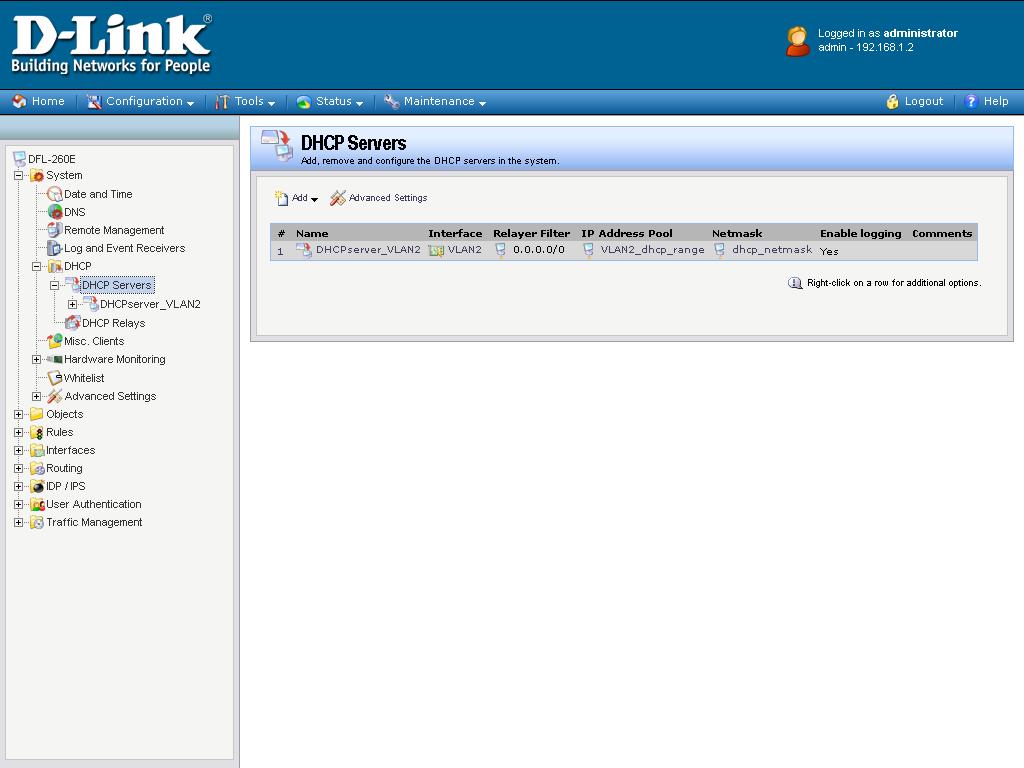Screen dimensions: 1024x768
Task: Click the DHCP Relays icon
Action: 73,323
